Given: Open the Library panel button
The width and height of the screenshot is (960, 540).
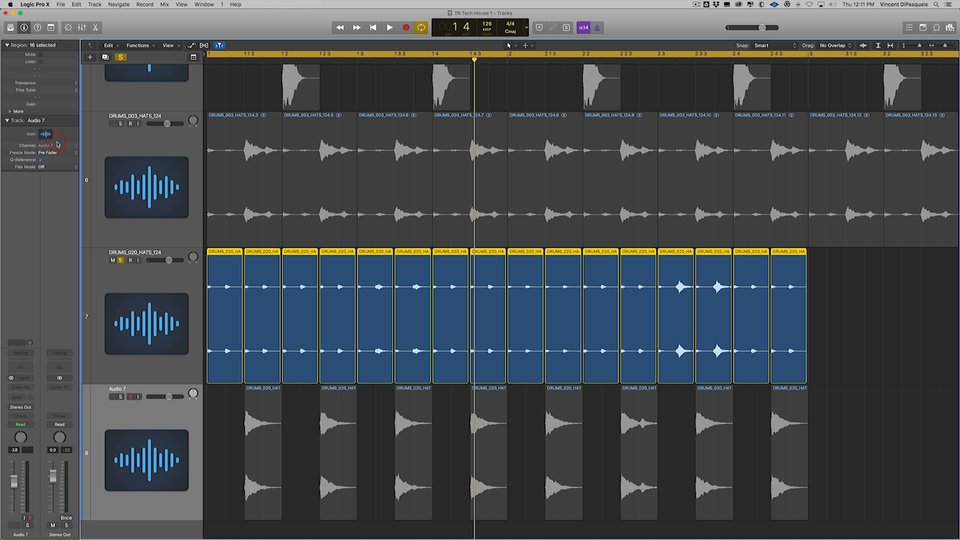Looking at the screenshot, I should point(10,28).
